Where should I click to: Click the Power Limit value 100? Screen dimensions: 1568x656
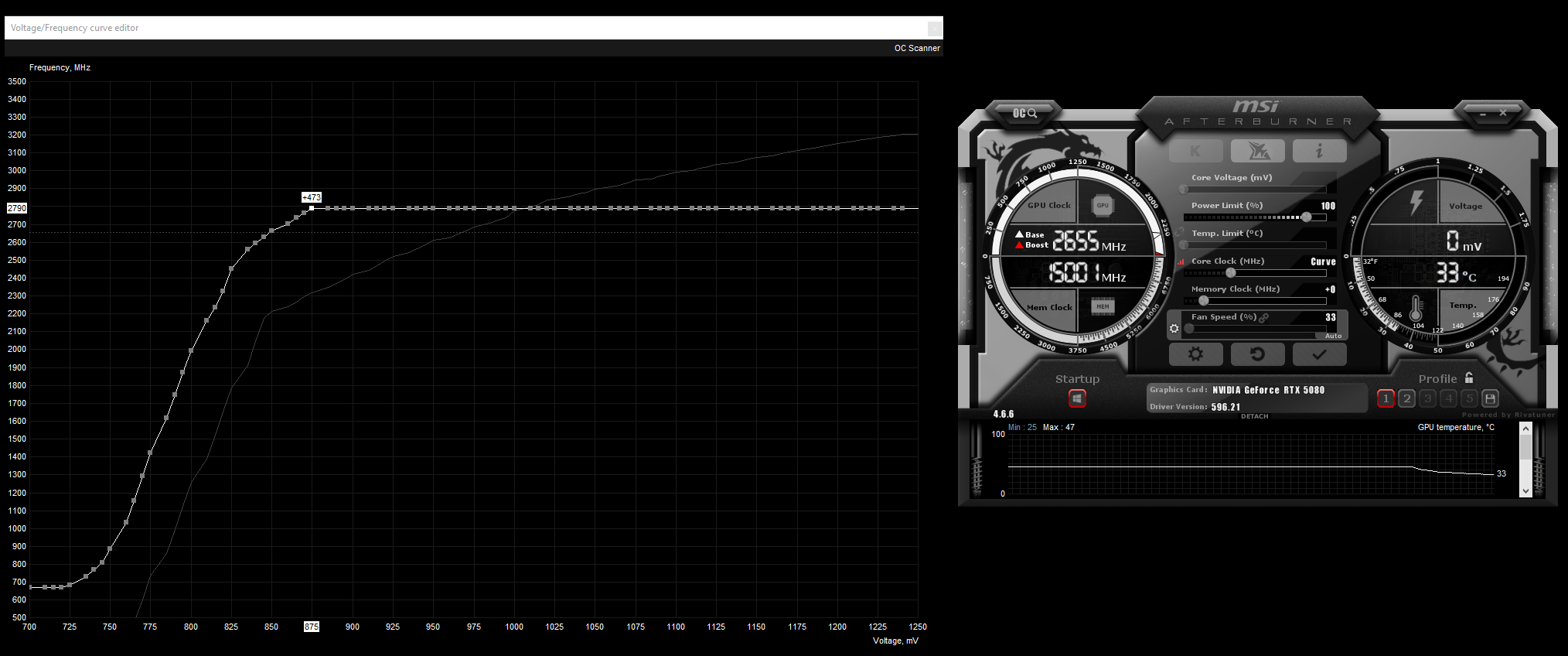[x=1328, y=206]
